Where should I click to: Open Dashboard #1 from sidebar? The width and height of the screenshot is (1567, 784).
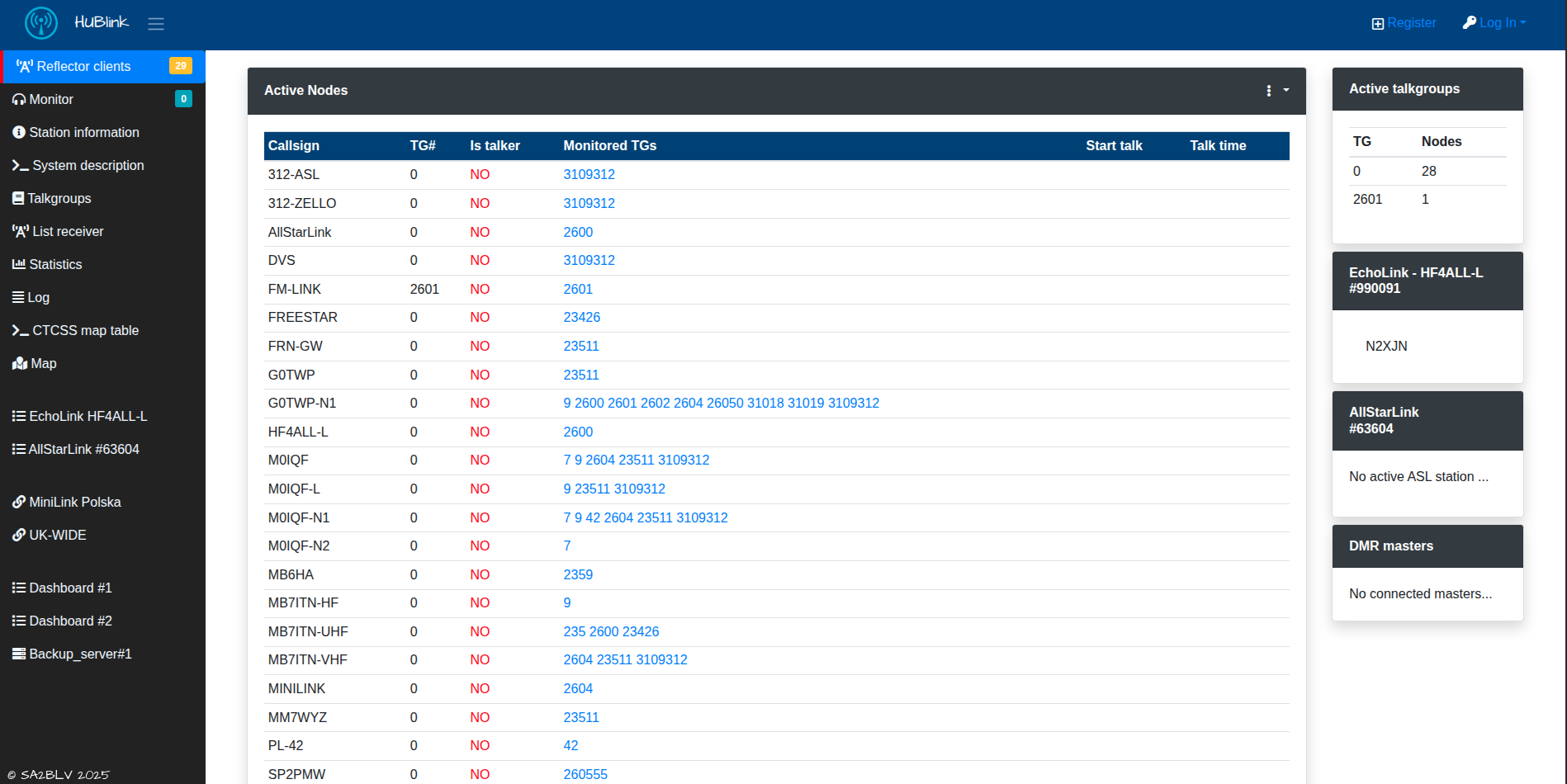[70, 588]
